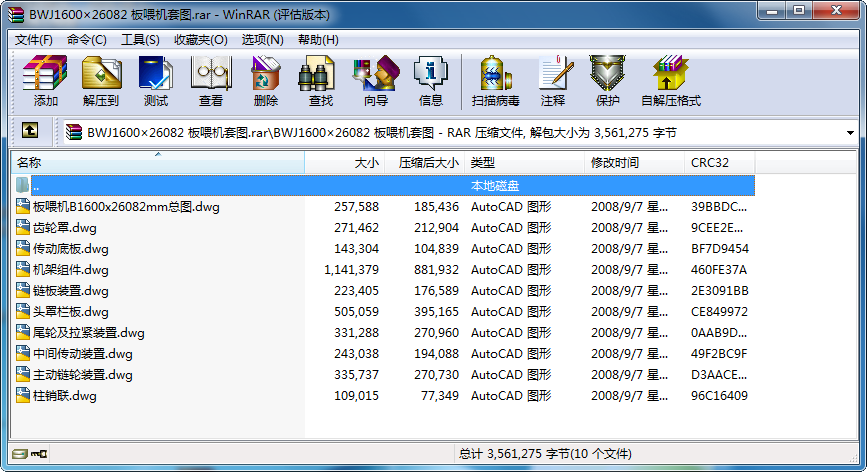Click the 解压到 (Extract To) icon

(100, 81)
